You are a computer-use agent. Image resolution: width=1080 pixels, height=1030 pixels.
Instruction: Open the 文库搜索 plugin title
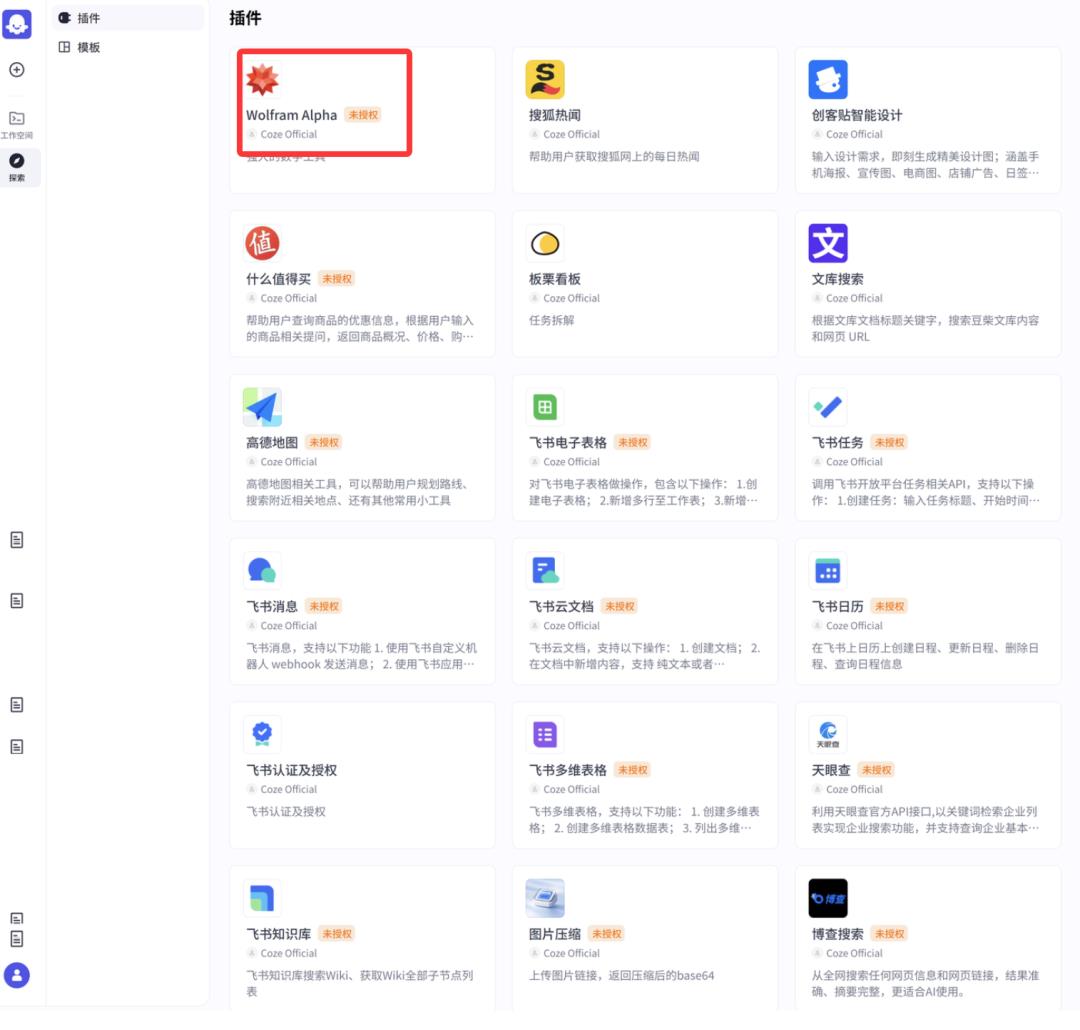pyautogui.click(x=838, y=279)
